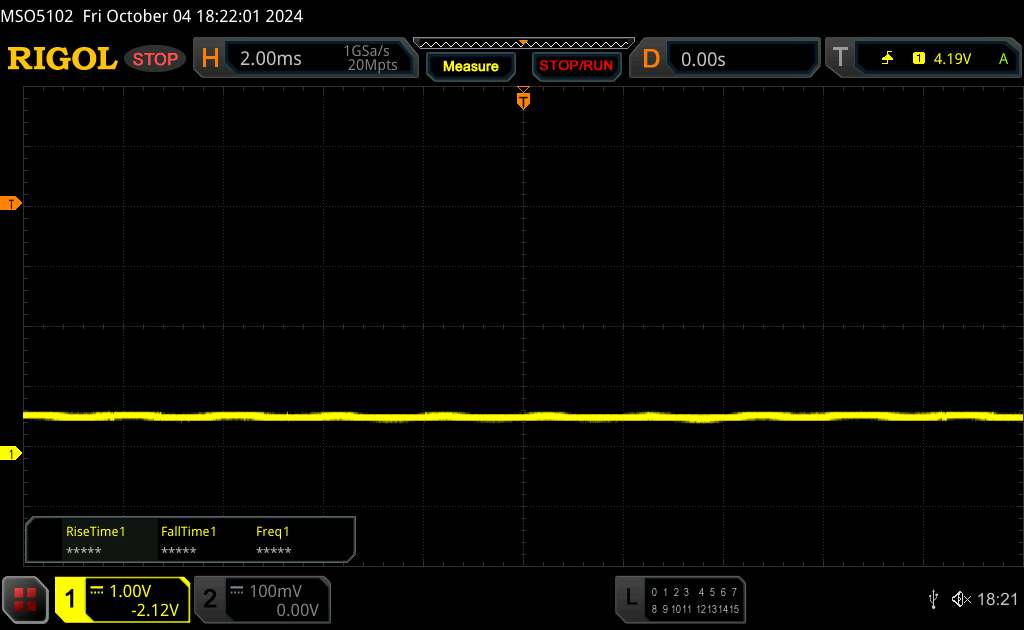
Task: Click the USB status icon
Action: point(933,599)
